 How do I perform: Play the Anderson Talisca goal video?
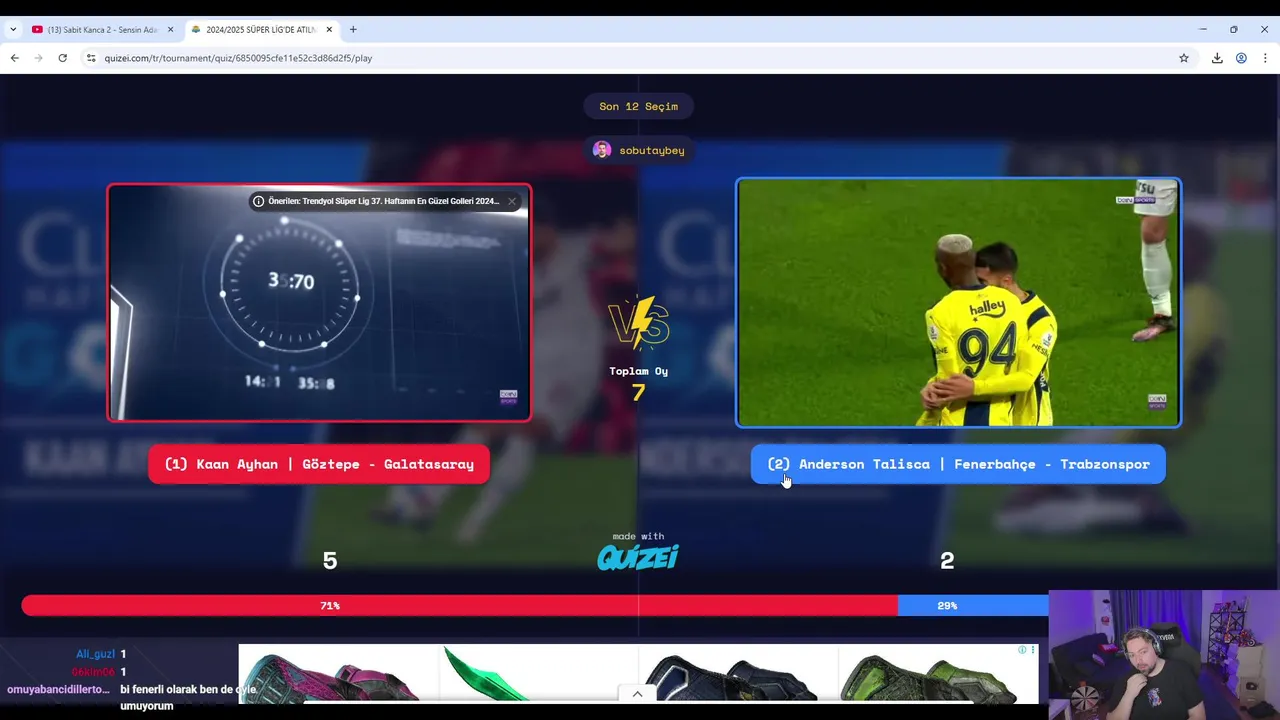tap(958, 302)
